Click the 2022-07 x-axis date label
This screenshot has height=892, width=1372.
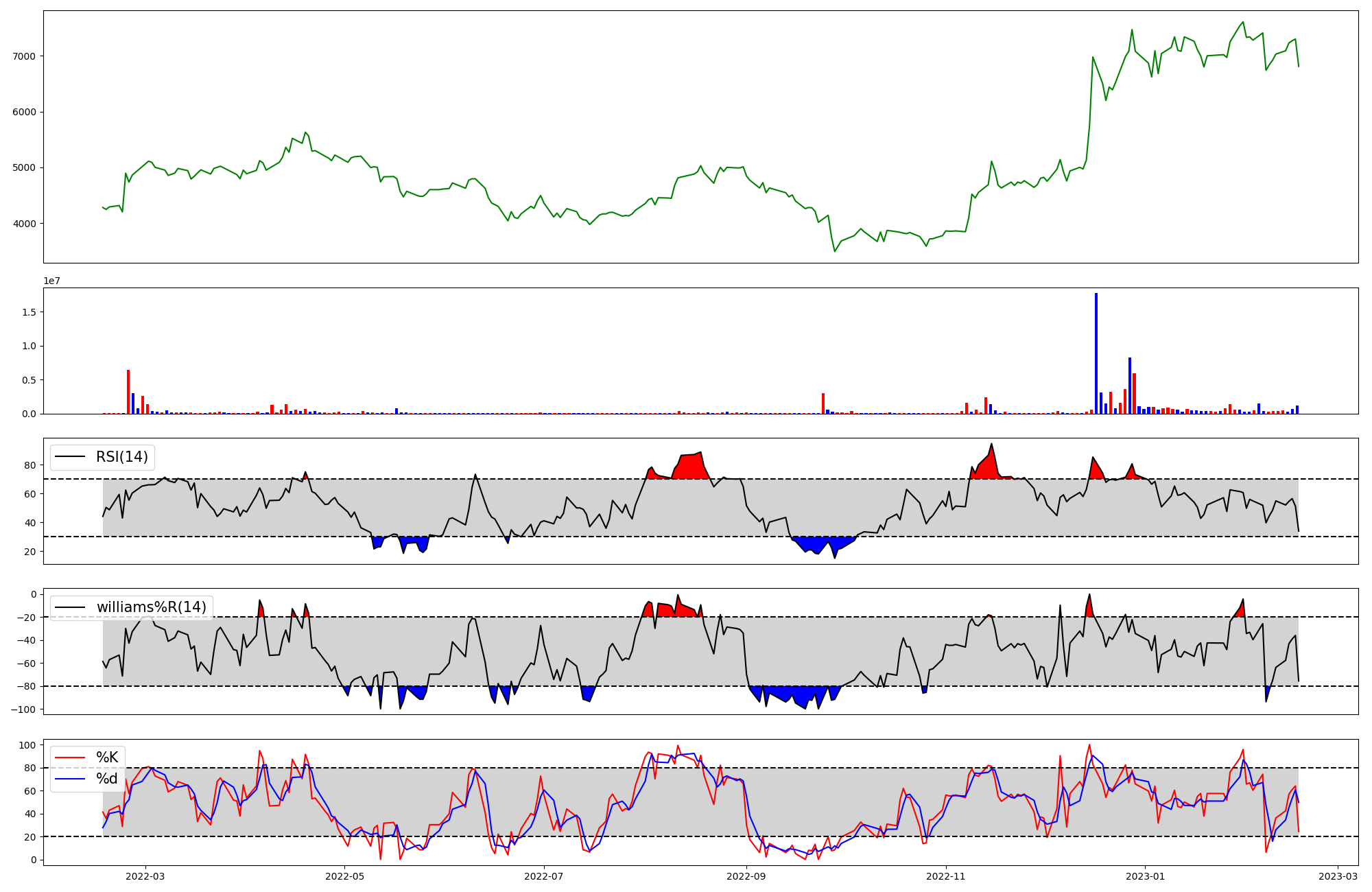(x=544, y=876)
